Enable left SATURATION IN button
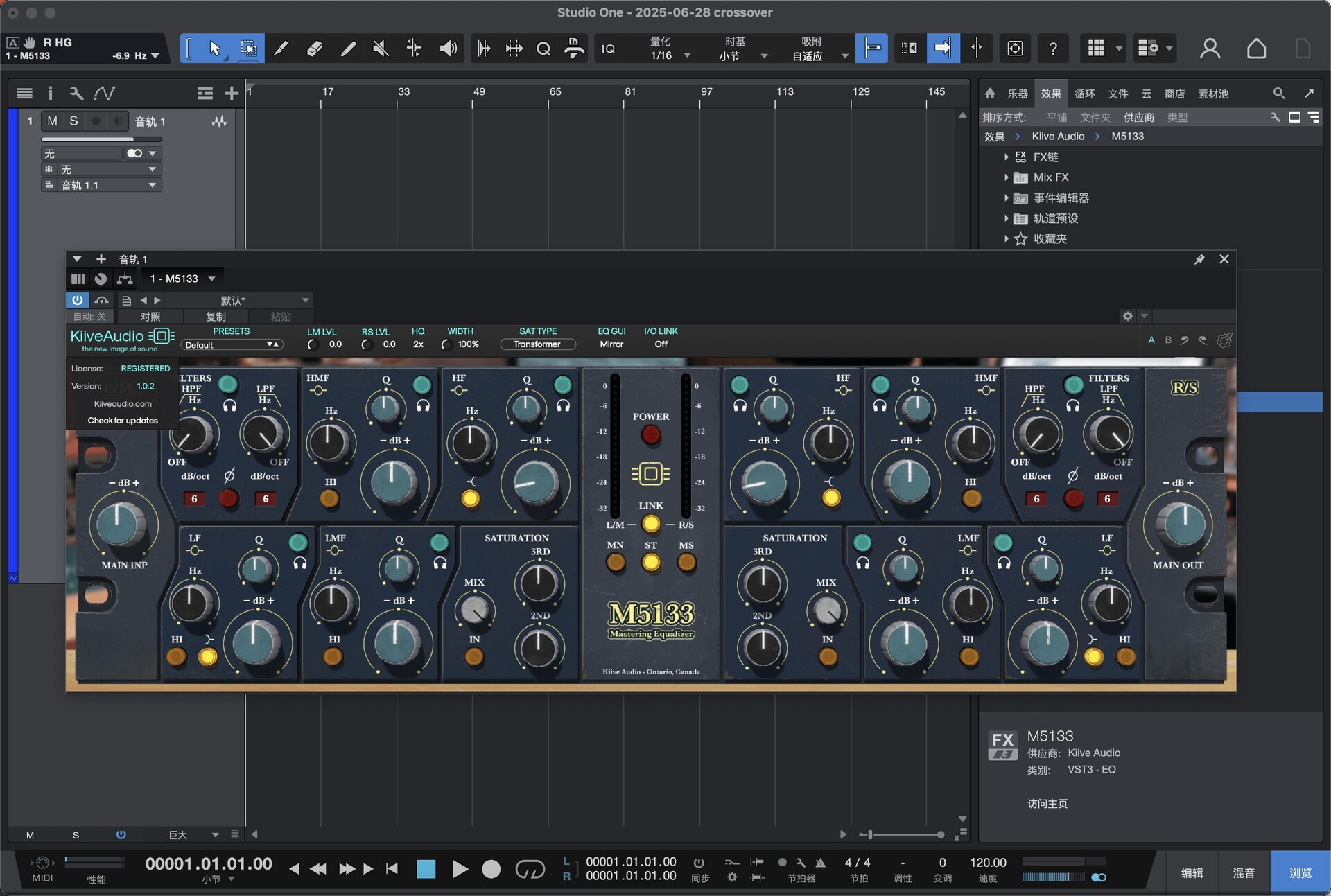 pos(474,656)
